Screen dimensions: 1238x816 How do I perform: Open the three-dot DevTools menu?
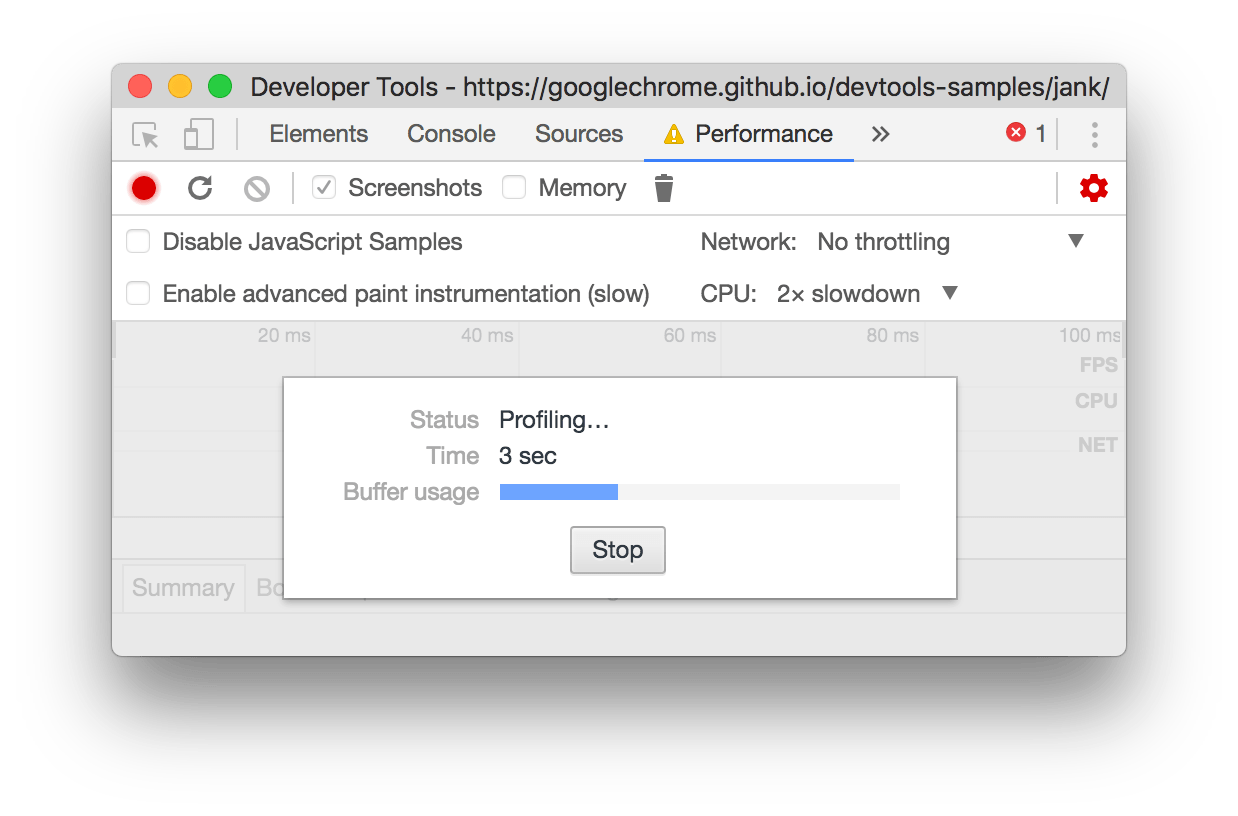click(x=1095, y=135)
